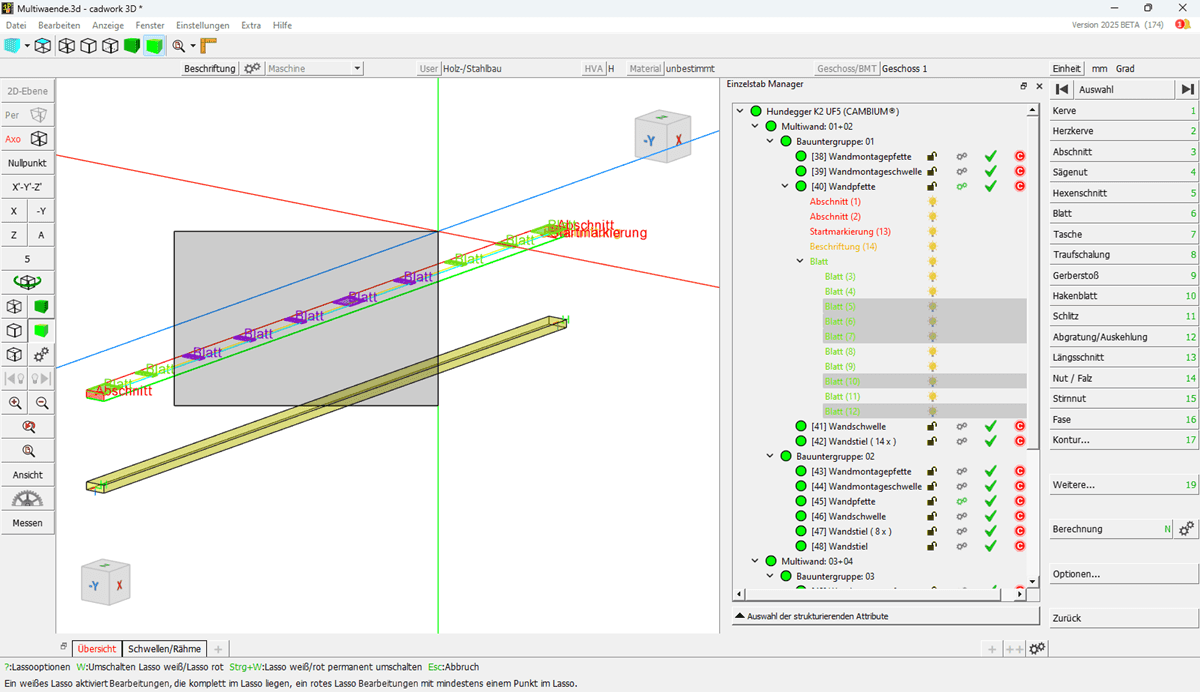Toggle visibility bulb for Blatt (8)

tap(932, 352)
